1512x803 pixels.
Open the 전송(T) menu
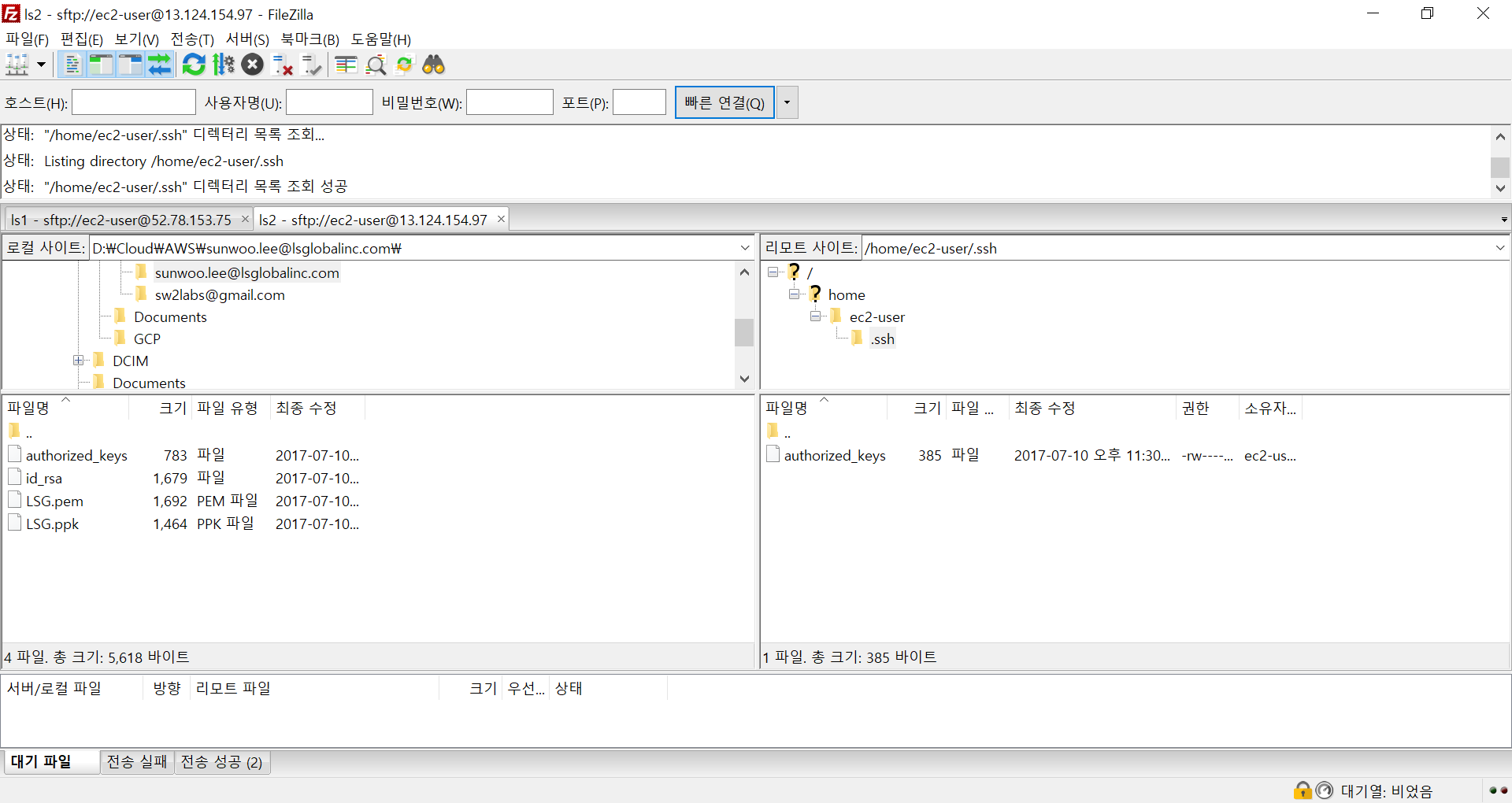pos(192,39)
